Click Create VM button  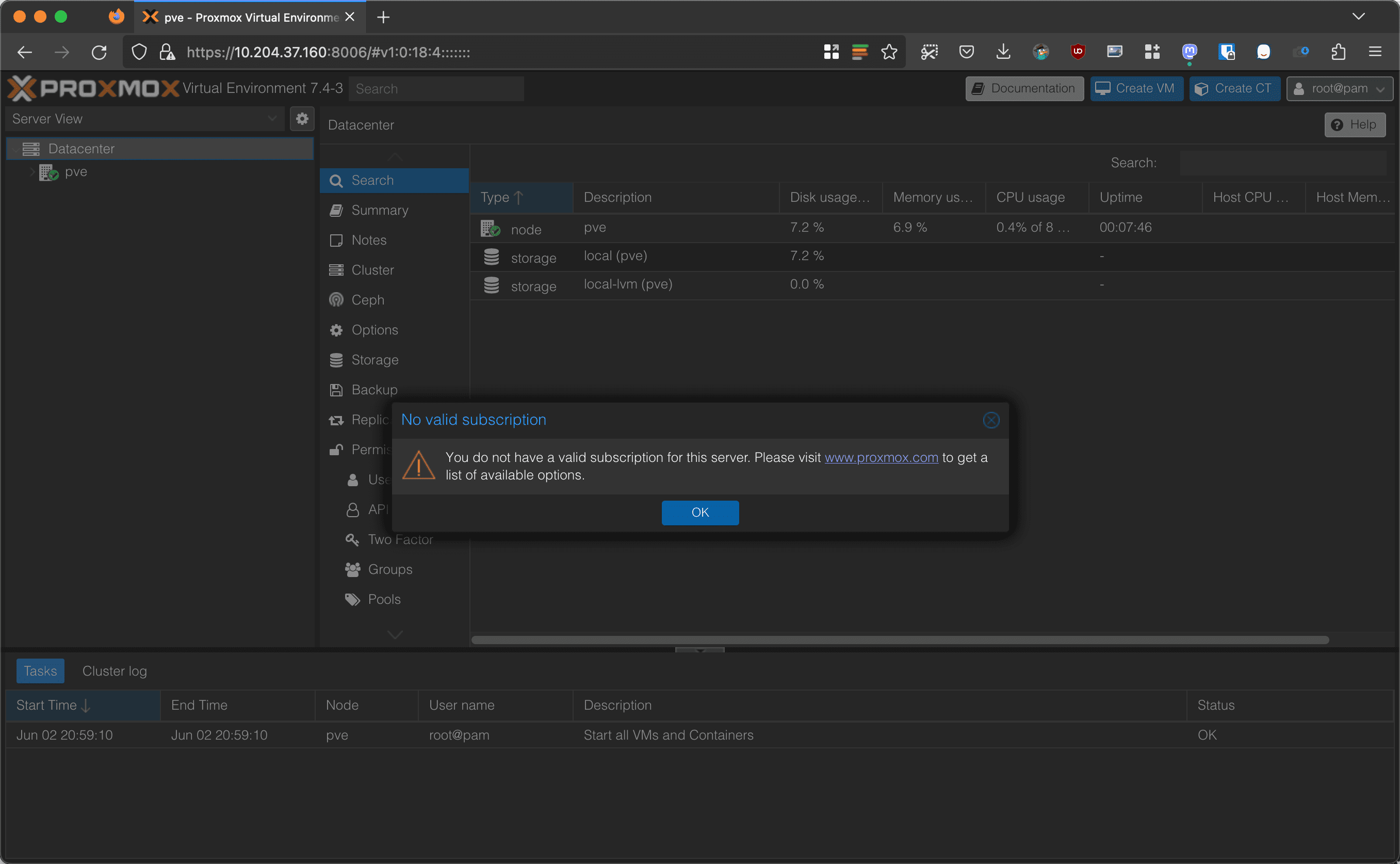tap(1136, 89)
